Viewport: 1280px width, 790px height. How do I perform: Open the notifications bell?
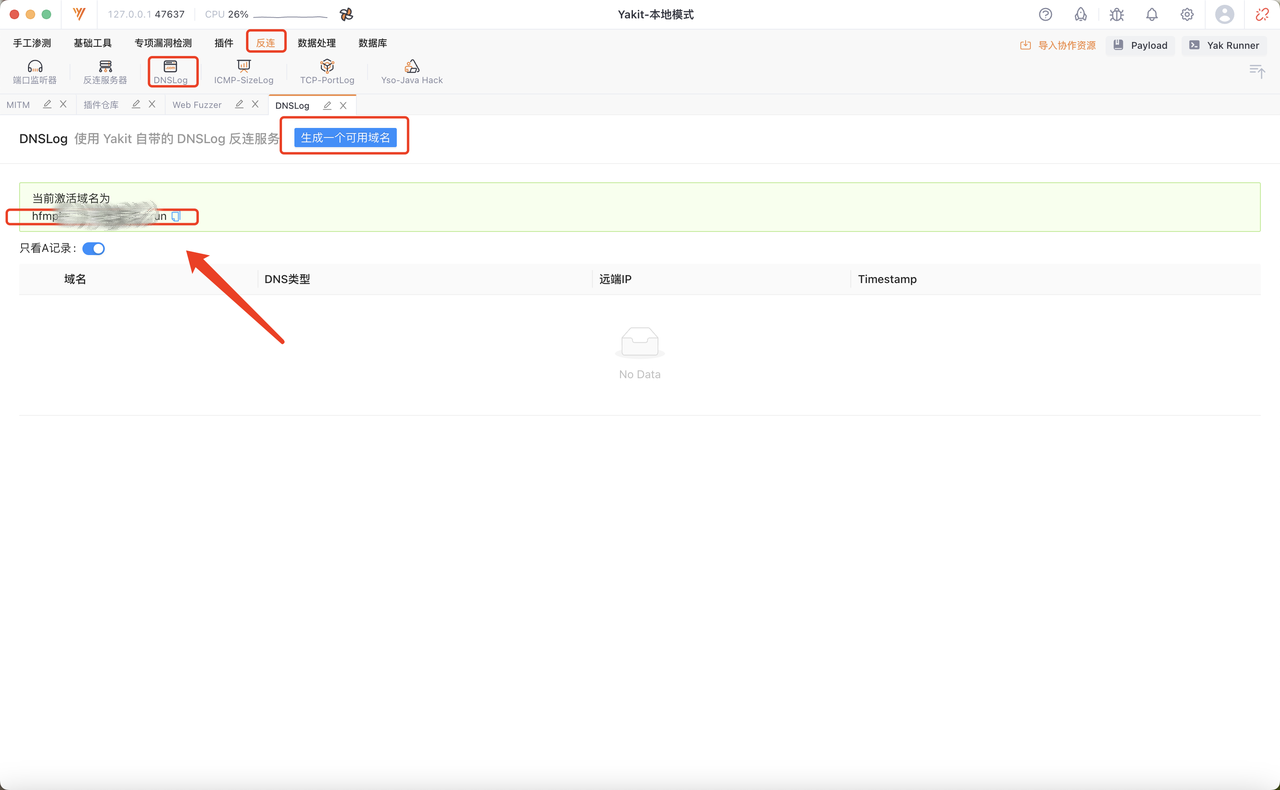click(x=1152, y=15)
